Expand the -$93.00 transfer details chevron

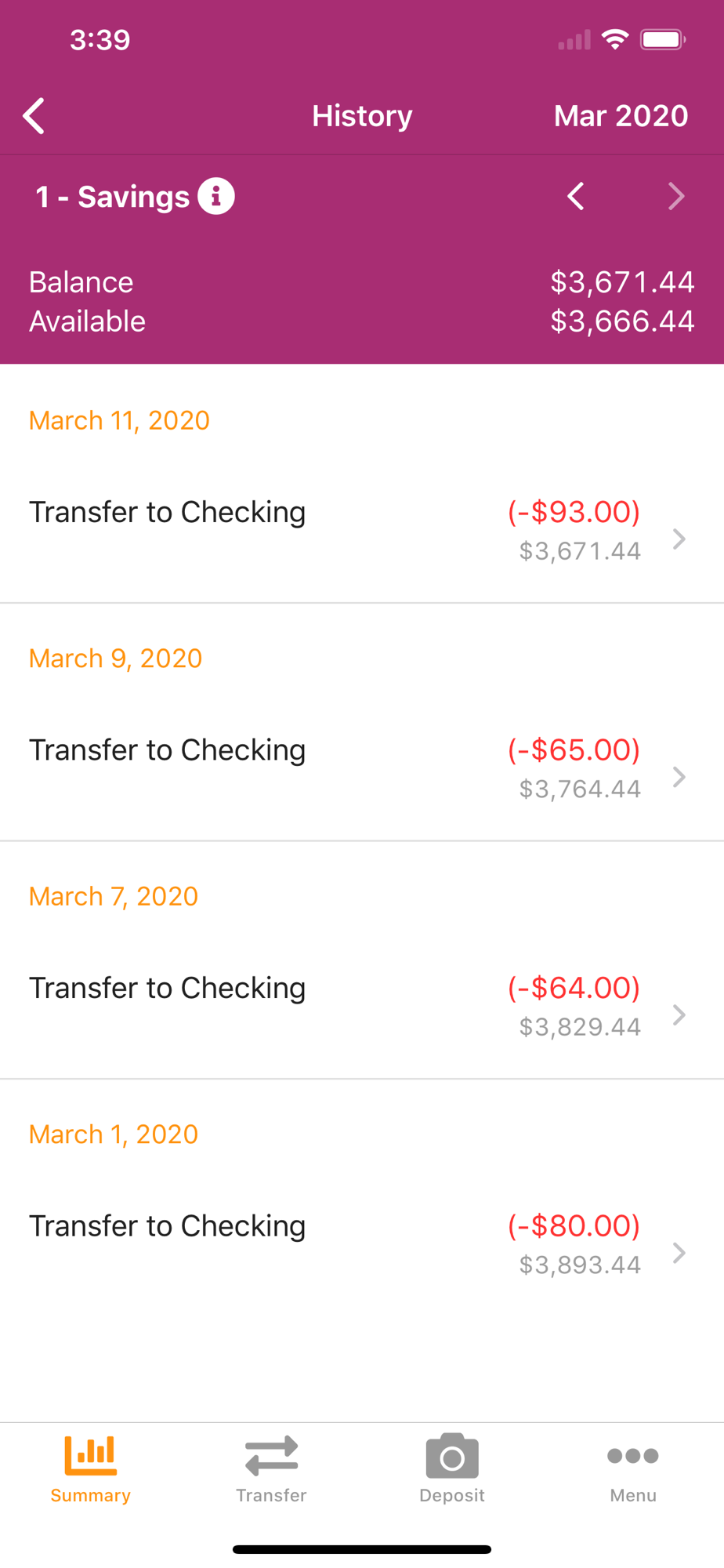tap(679, 539)
